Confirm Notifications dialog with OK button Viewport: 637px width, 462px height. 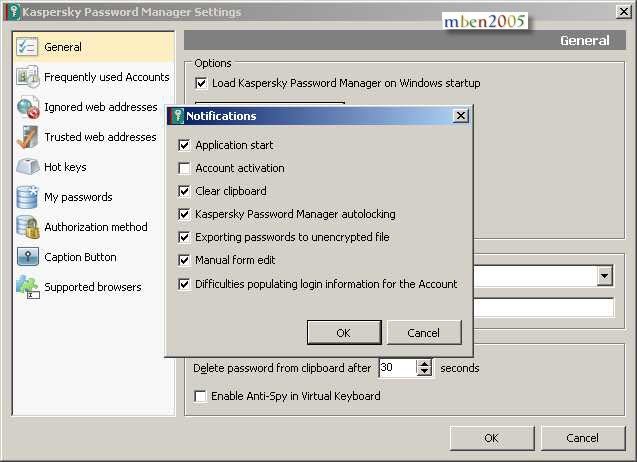344,333
